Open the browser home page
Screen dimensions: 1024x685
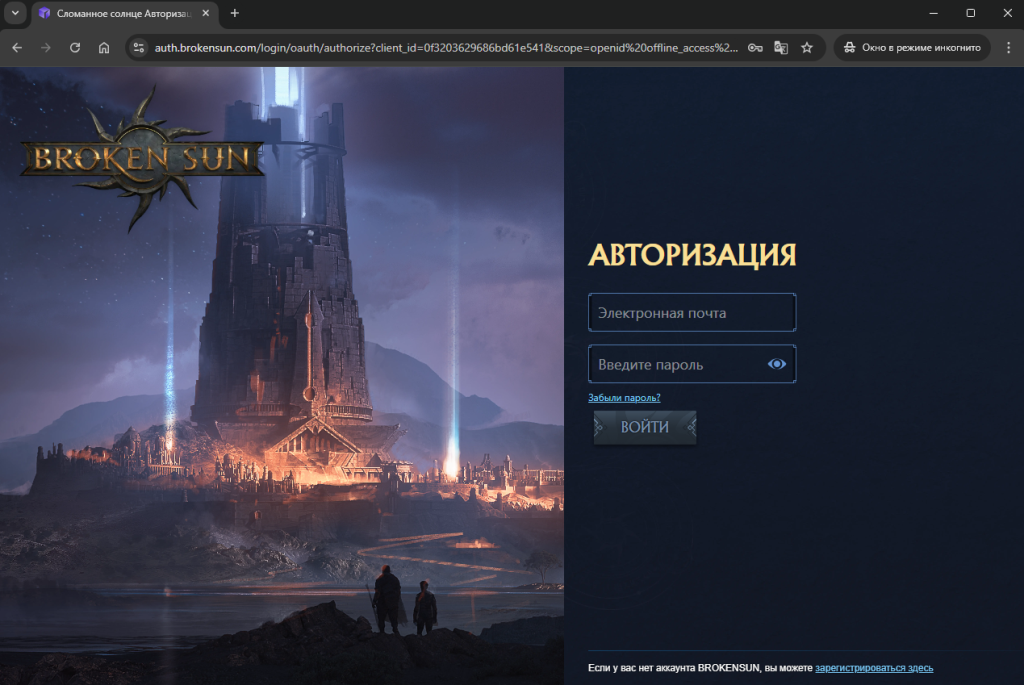[104, 48]
